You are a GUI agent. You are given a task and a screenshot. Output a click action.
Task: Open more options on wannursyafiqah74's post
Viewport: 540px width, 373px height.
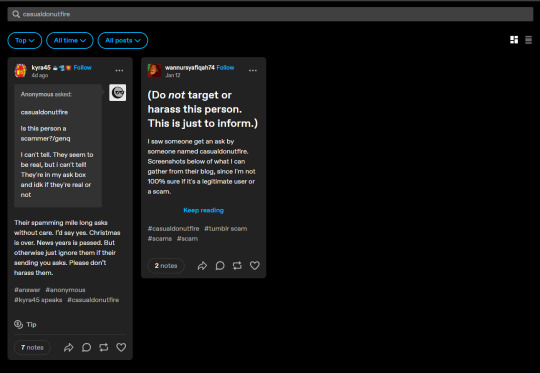[253, 70]
